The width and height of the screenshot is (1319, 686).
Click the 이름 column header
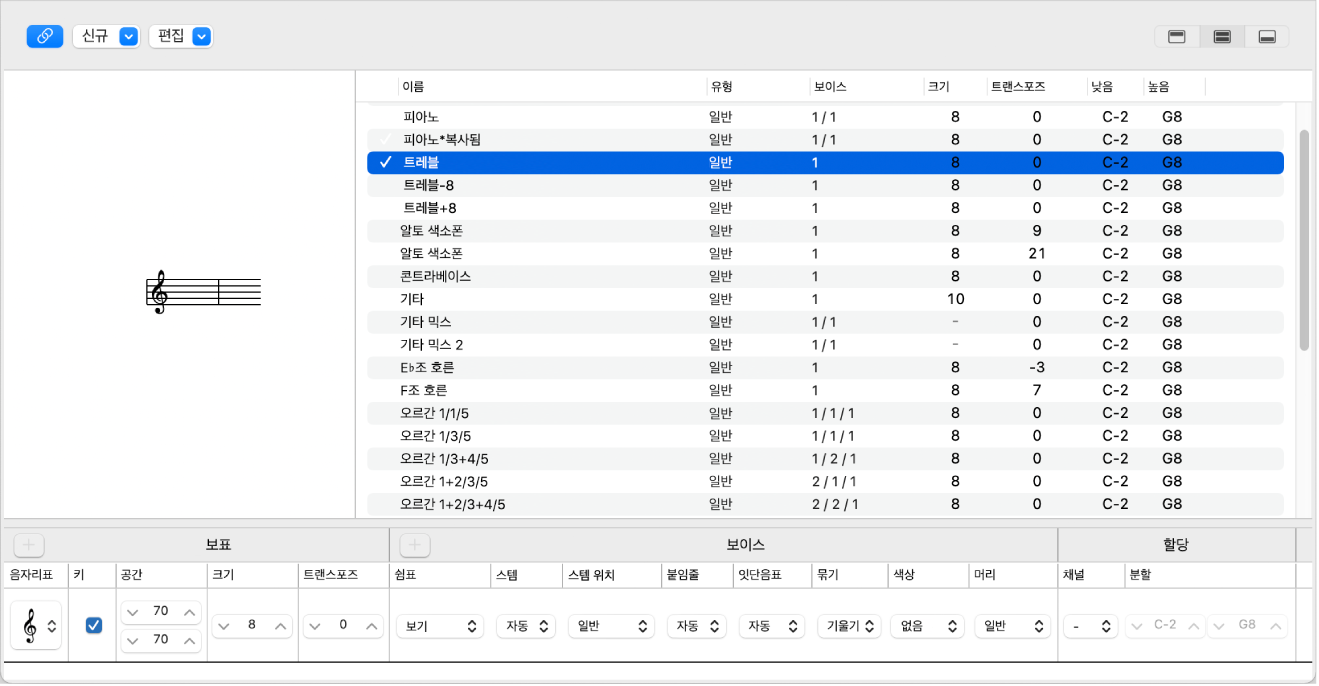[x=413, y=87]
